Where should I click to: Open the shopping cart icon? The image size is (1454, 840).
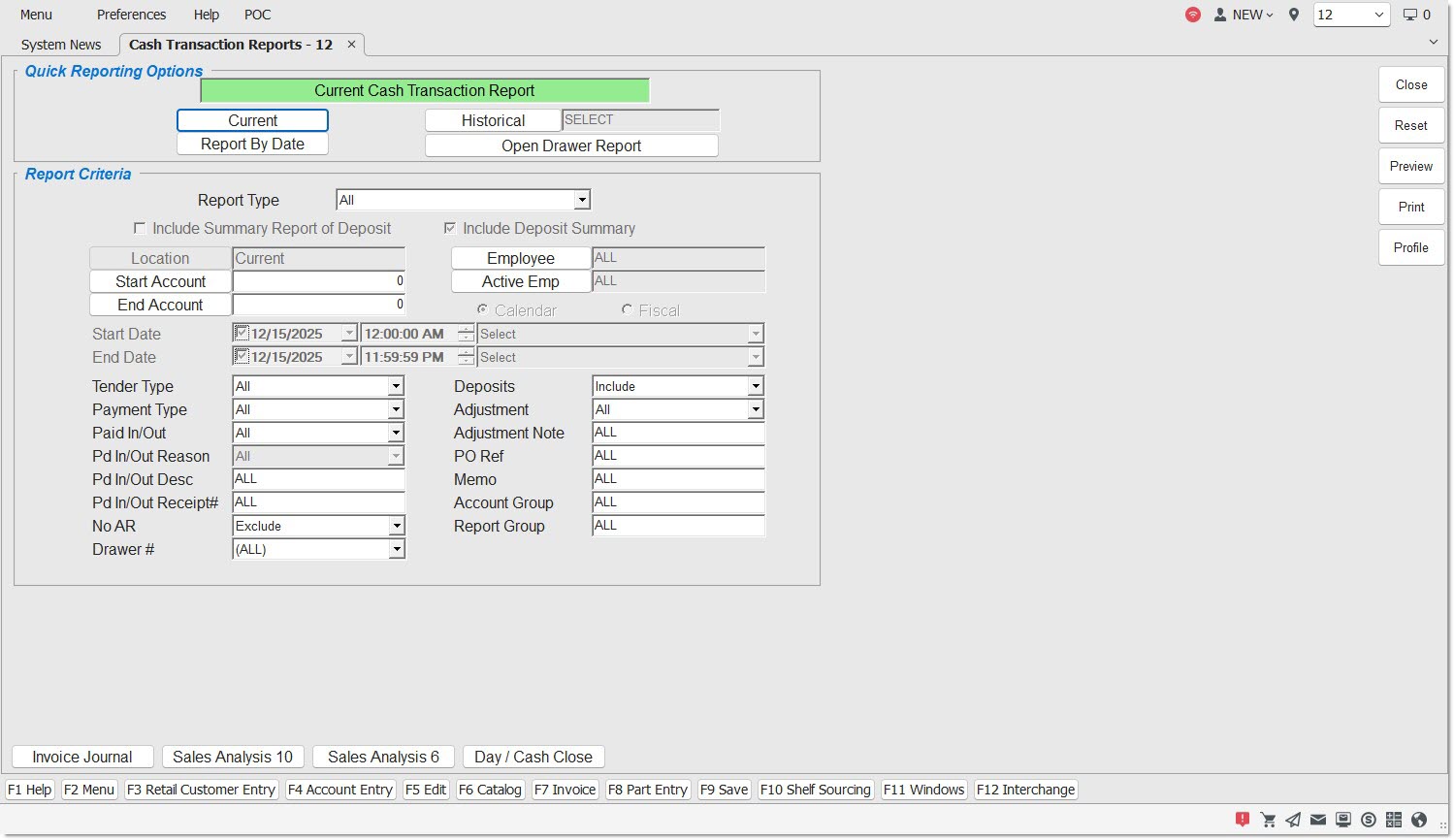click(1268, 820)
